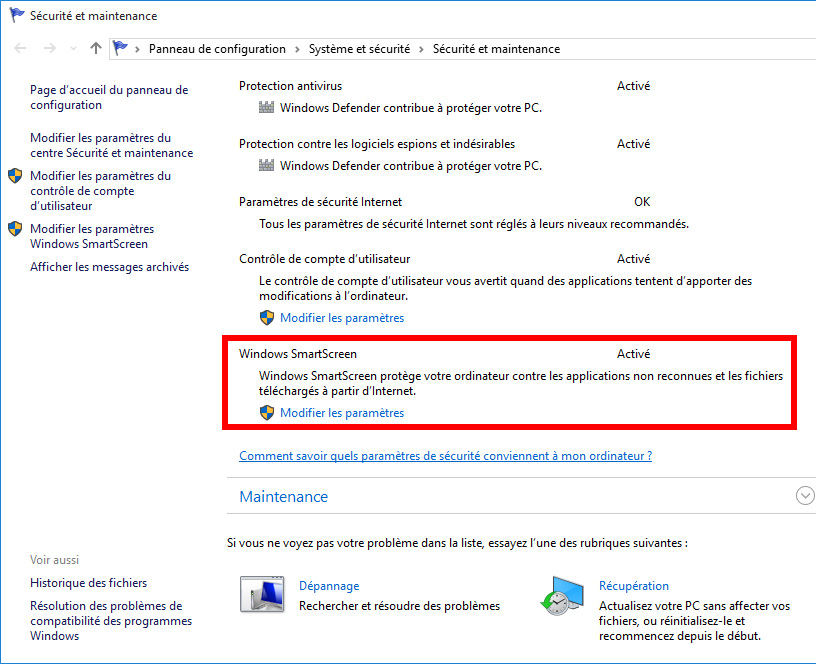Click Windows Defender icon under Protection antivirus

point(266,108)
